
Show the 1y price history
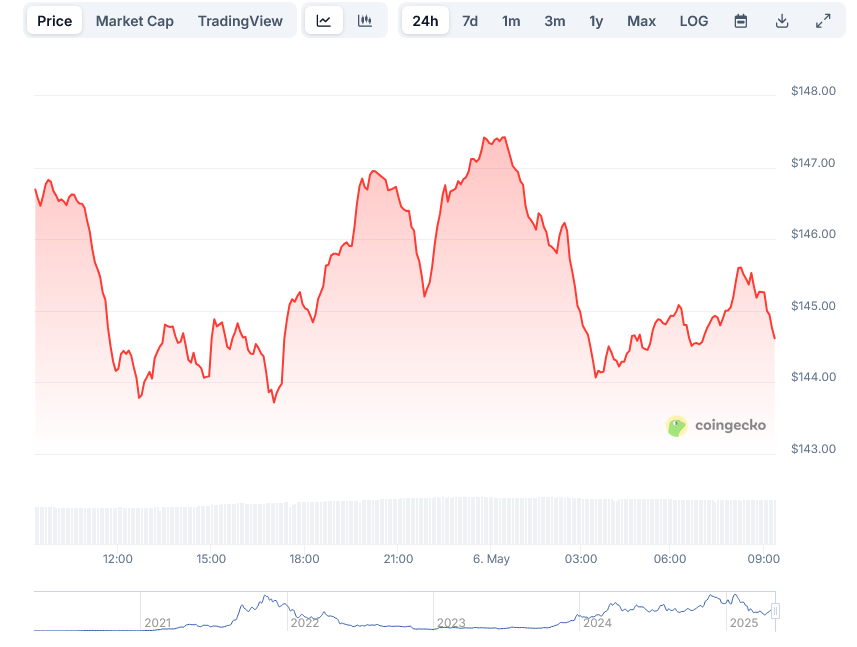(x=596, y=21)
